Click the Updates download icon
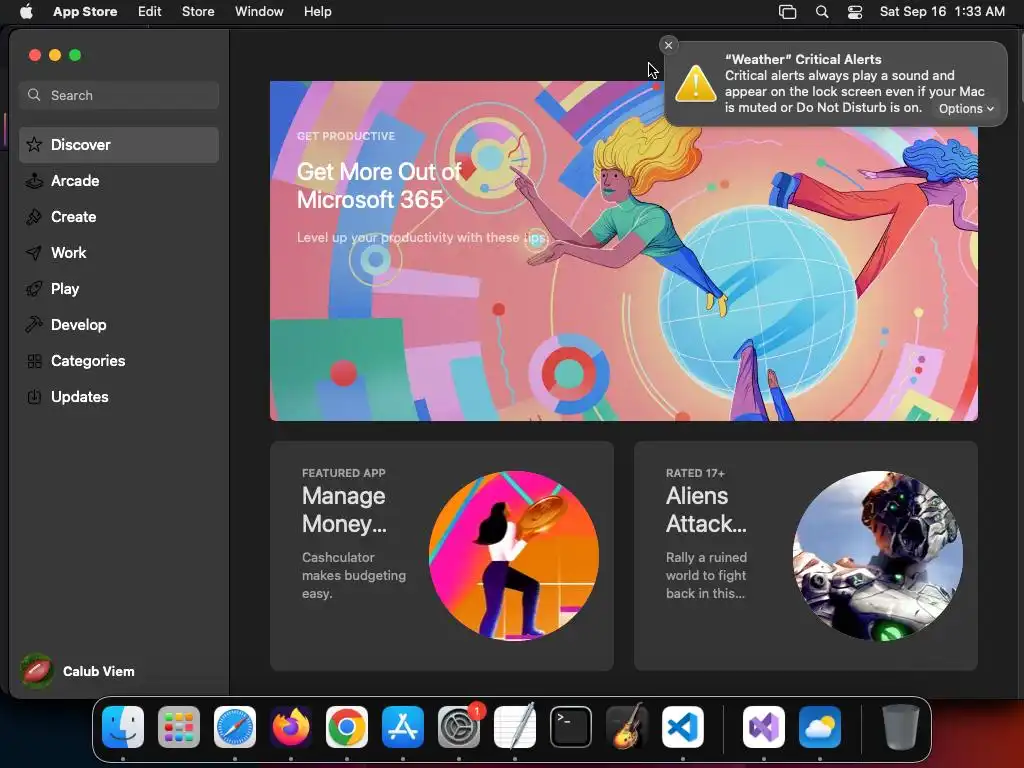 [x=34, y=396]
